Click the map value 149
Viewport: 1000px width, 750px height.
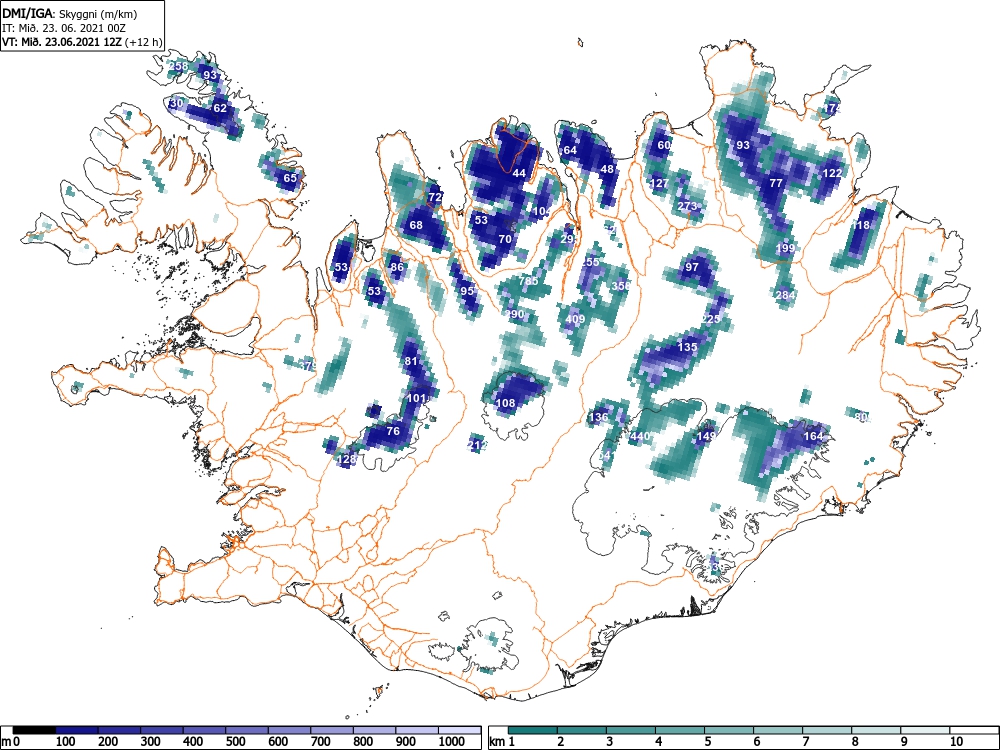coord(706,436)
